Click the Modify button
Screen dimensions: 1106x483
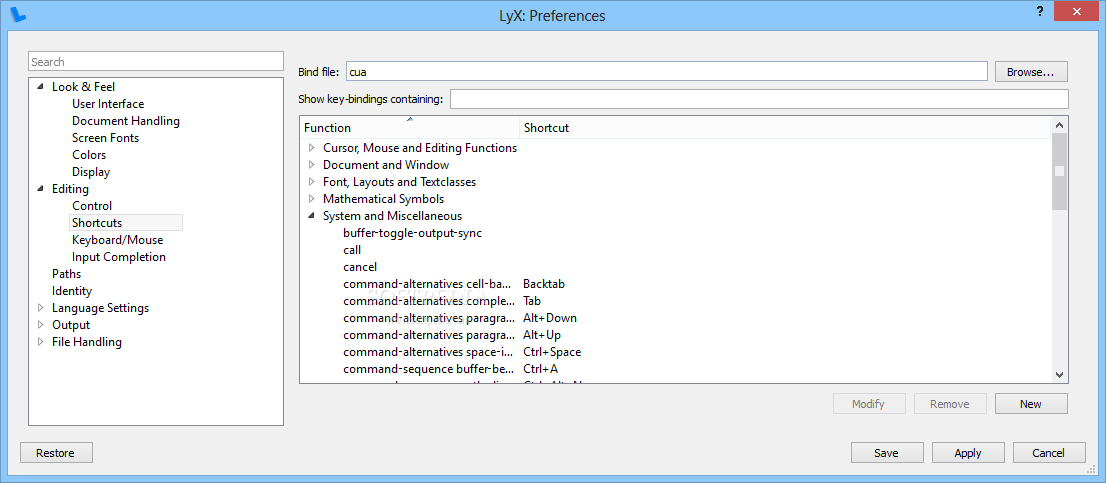[x=868, y=404]
